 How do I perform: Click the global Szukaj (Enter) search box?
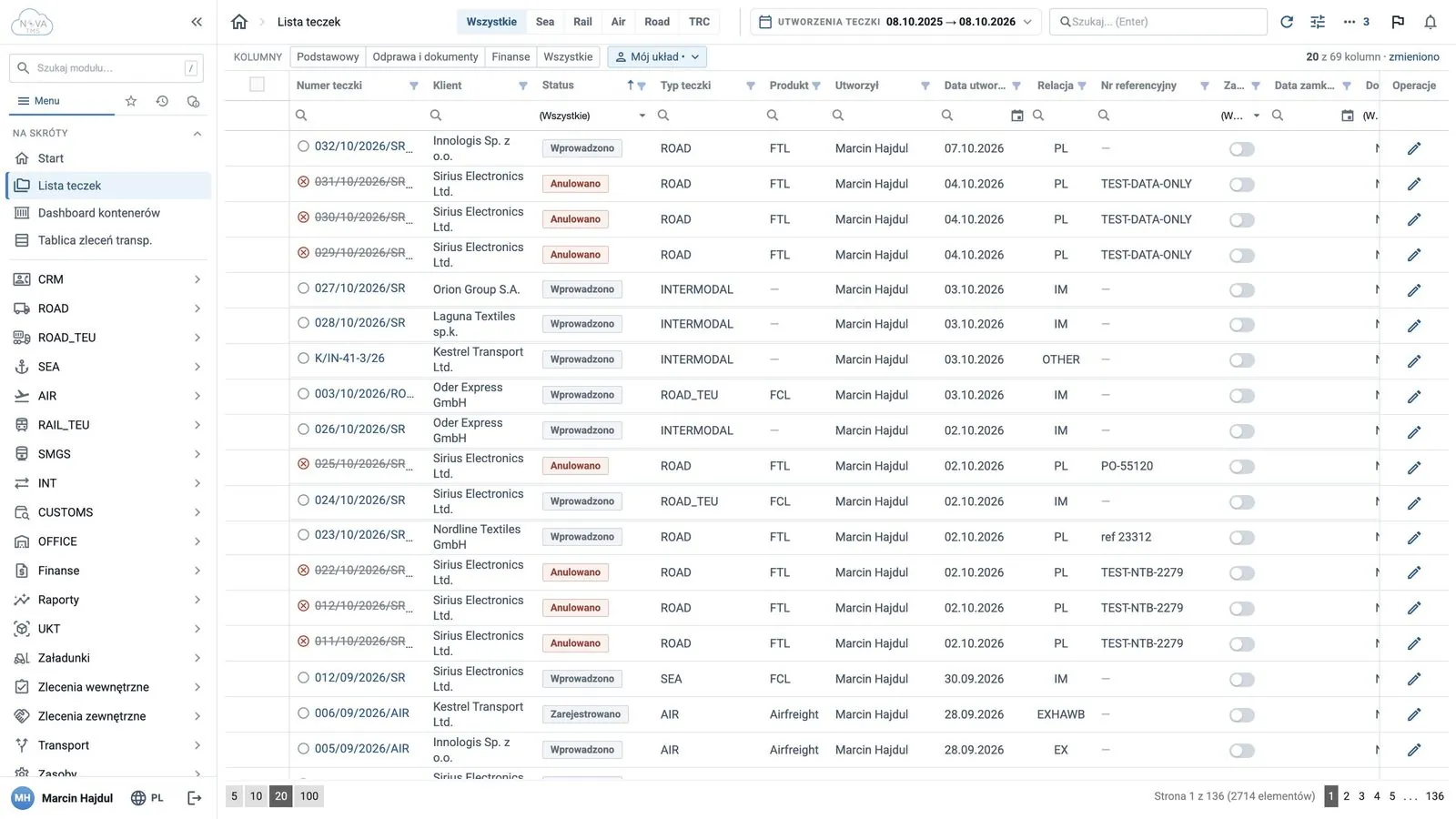1158,22
